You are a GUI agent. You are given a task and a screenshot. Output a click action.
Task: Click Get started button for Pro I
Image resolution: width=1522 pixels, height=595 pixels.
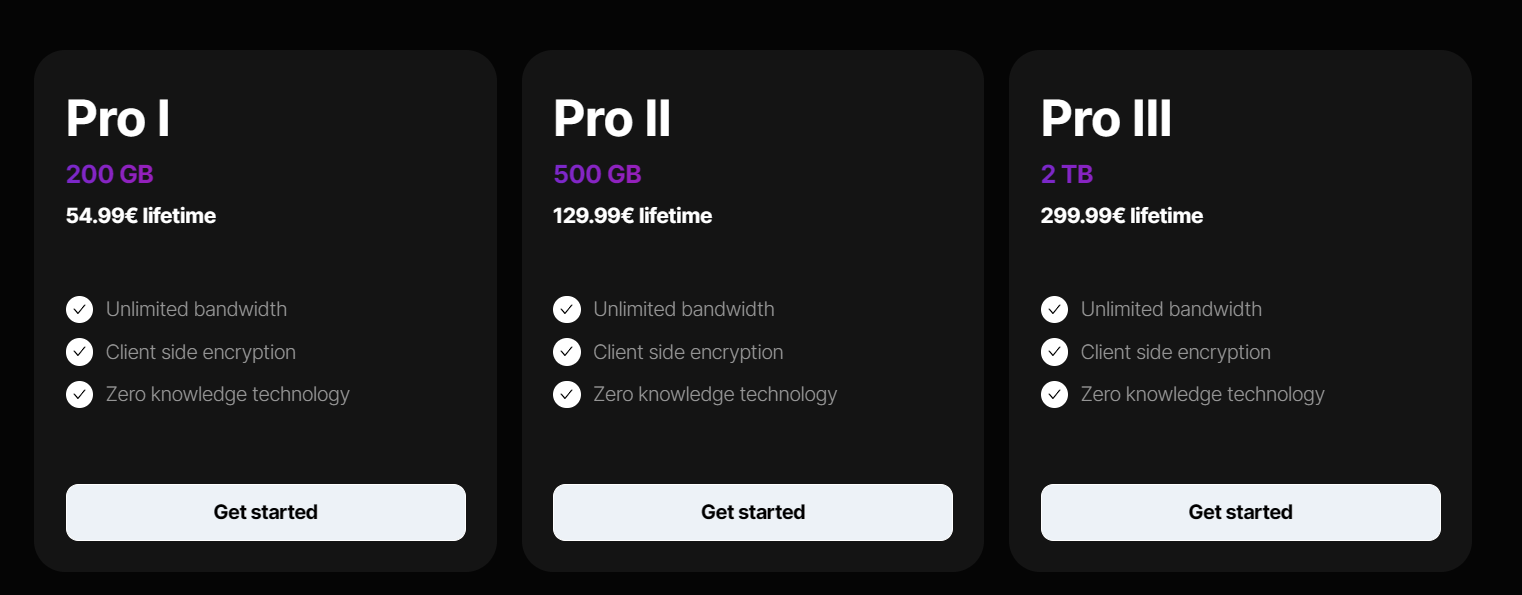[265, 512]
